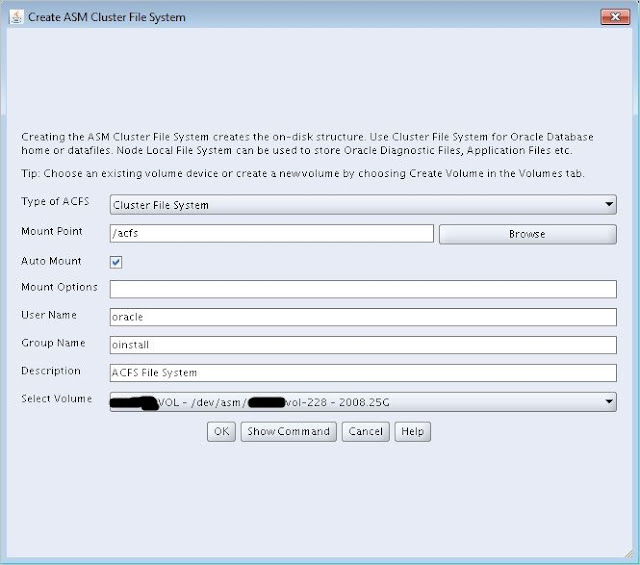
Task: Uncheck the Auto Mount checkbox
Action: (x=116, y=262)
